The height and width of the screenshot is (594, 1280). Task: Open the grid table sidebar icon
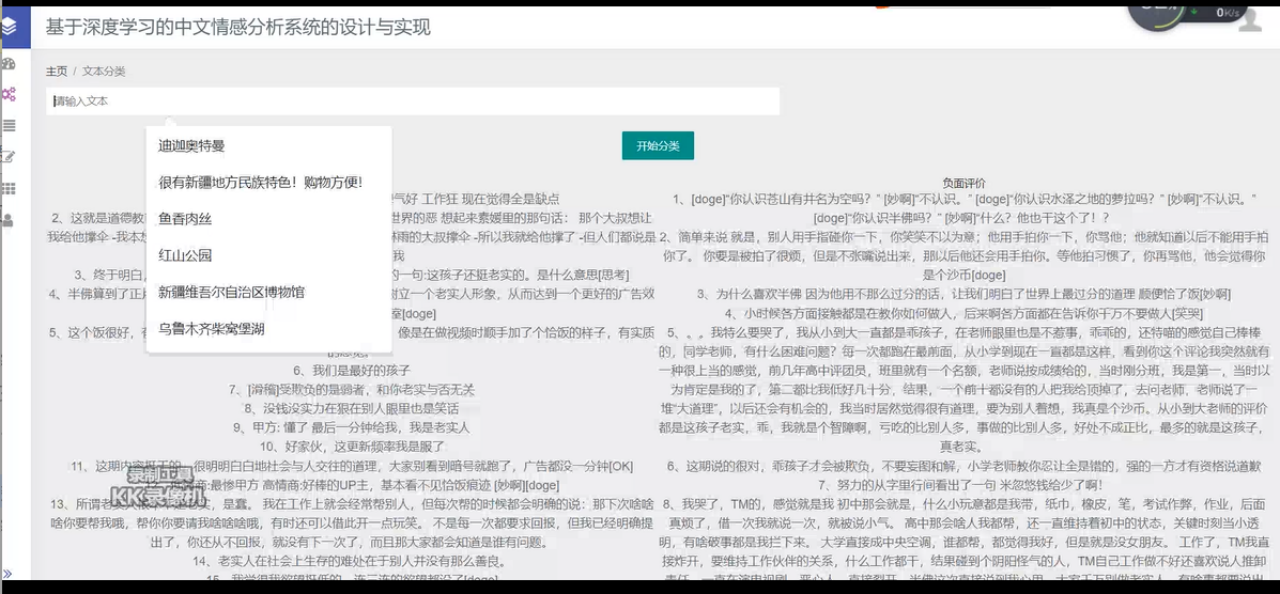pos(9,189)
